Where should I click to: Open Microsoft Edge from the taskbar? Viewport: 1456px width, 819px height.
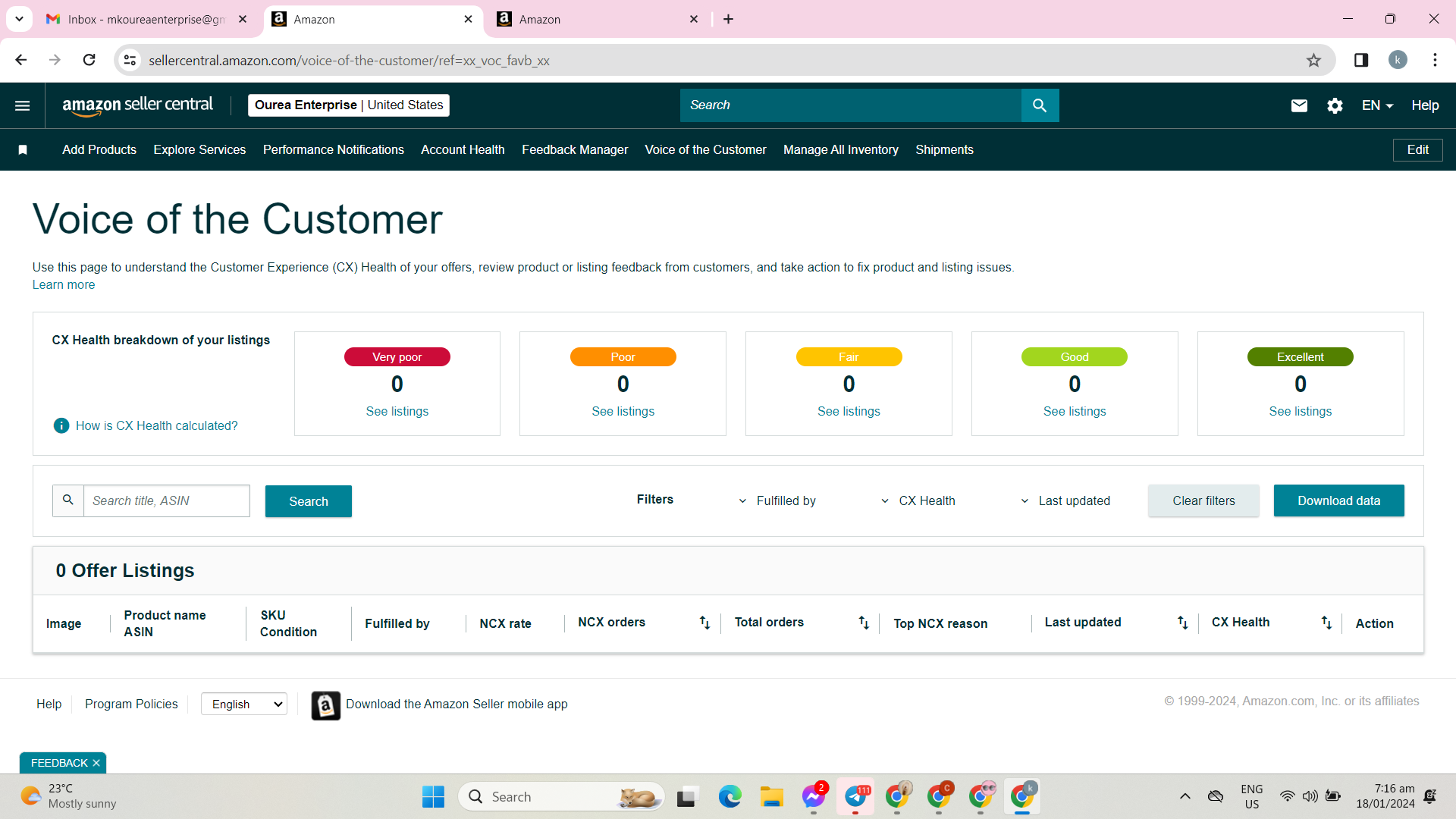click(730, 796)
